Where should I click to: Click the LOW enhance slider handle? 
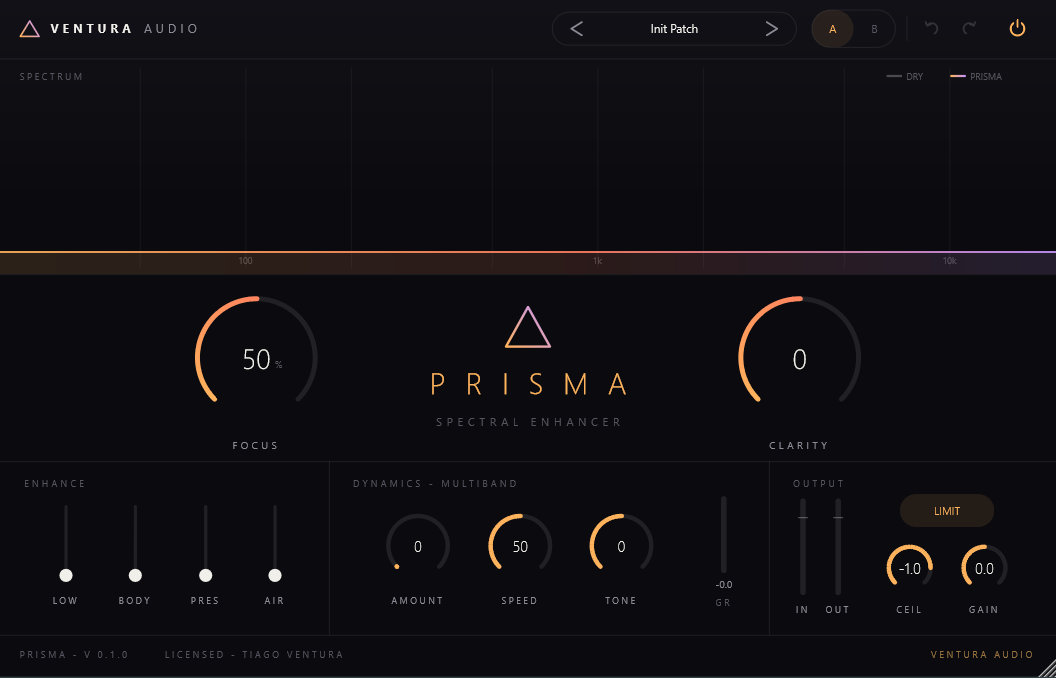[65, 575]
